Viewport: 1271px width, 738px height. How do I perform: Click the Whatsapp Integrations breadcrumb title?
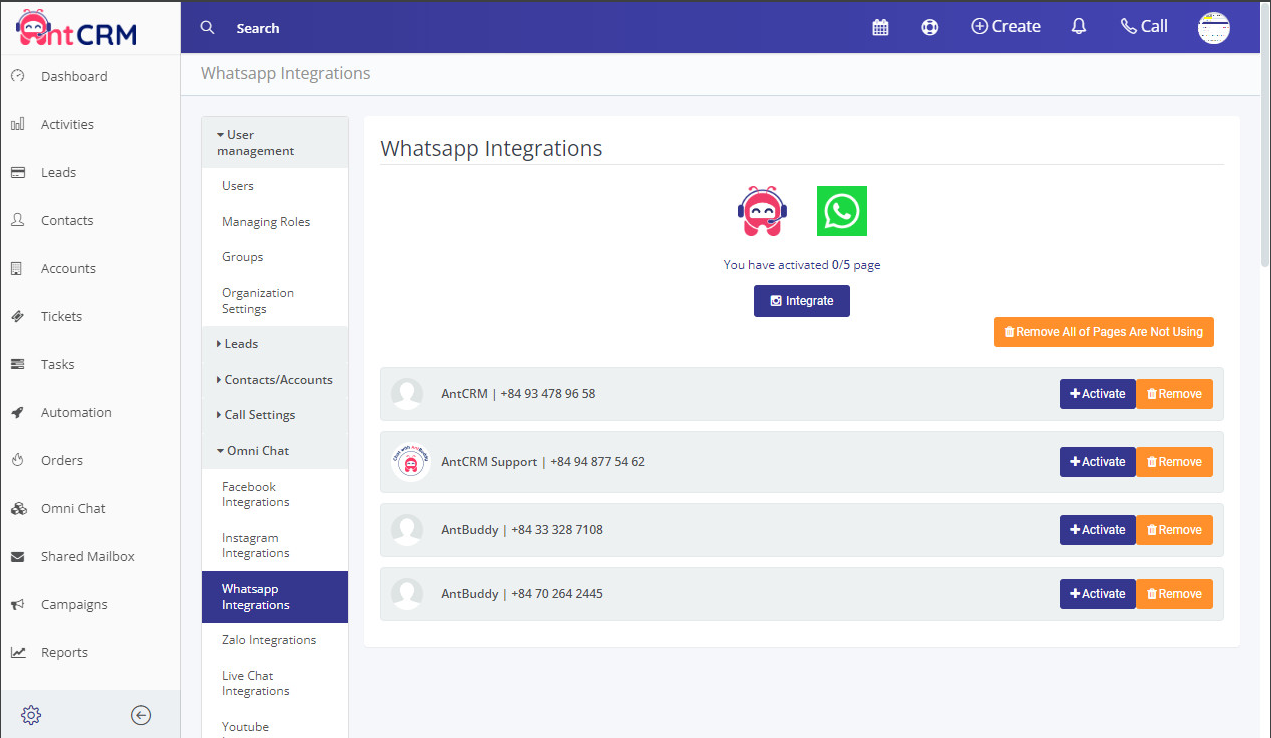coord(286,73)
